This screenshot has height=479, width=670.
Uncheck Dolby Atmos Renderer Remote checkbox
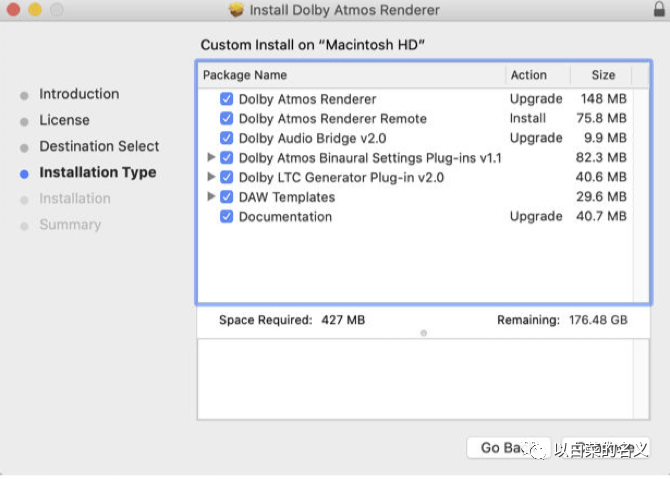[226, 118]
